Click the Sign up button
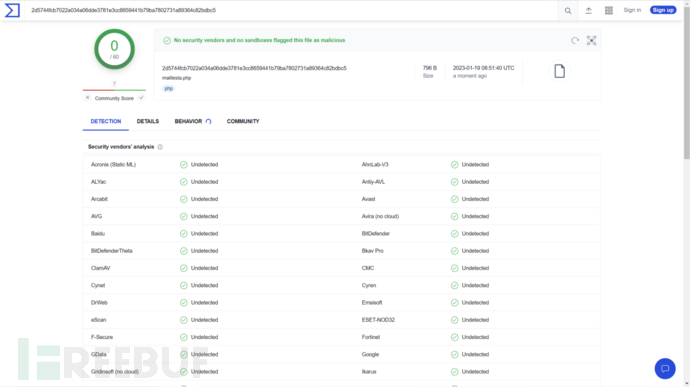 tap(663, 10)
